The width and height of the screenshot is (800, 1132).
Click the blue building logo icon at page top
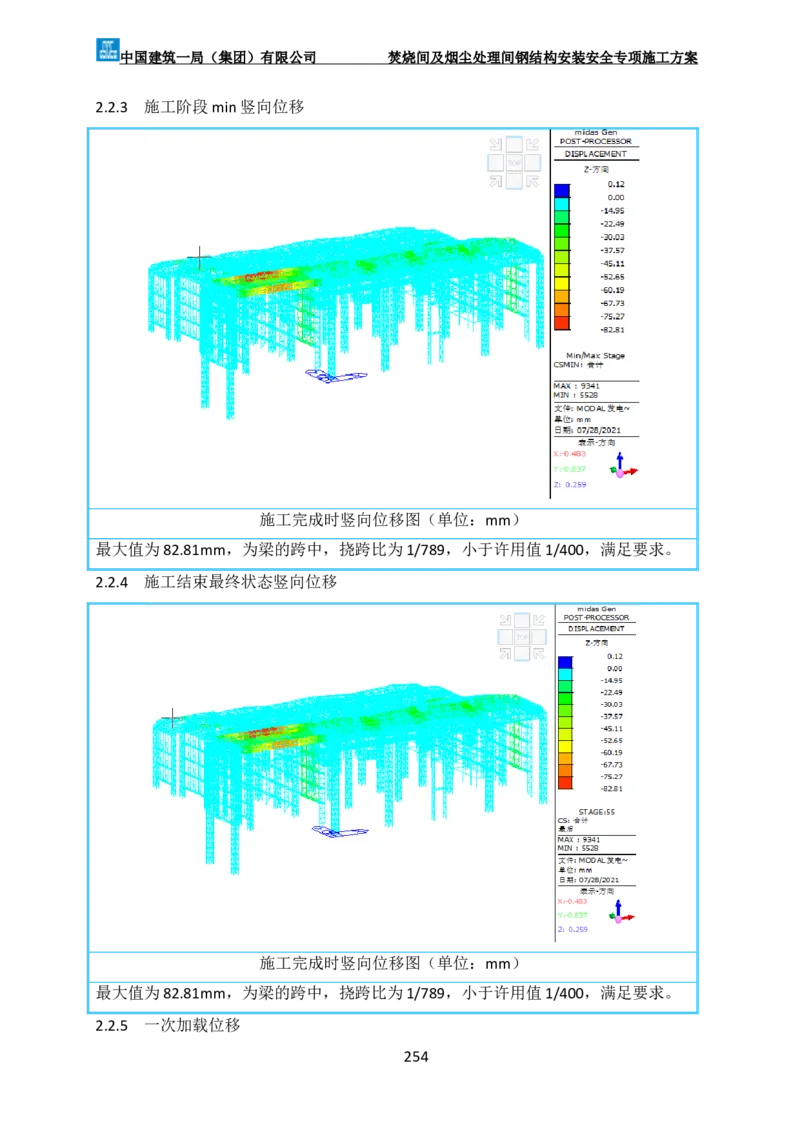tap(106, 48)
